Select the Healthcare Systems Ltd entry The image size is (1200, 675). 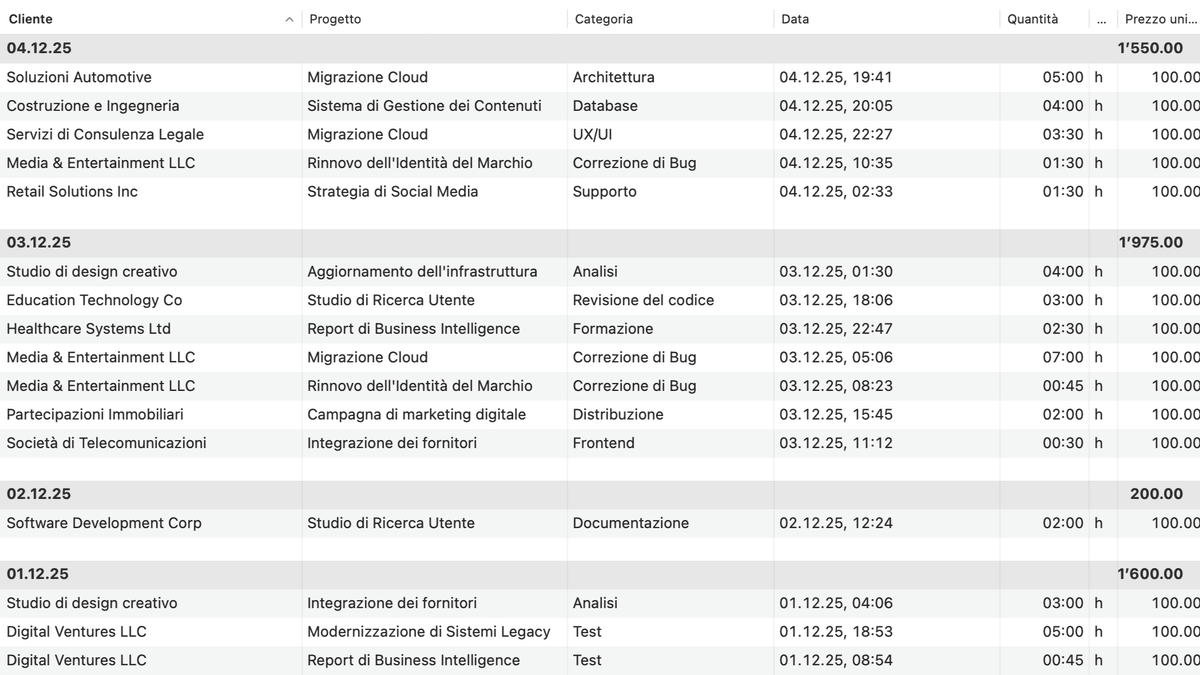[x=89, y=328]
